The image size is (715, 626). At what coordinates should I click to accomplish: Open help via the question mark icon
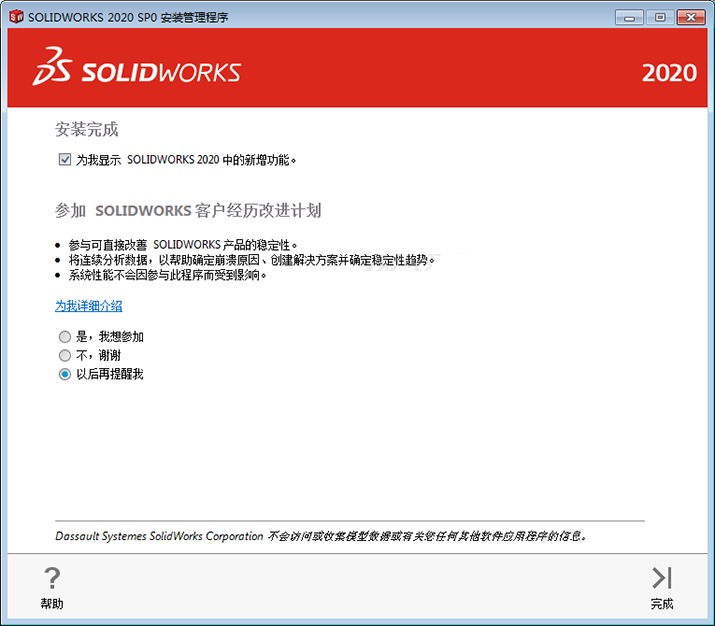pyautogui.click(x=52, y=578)
